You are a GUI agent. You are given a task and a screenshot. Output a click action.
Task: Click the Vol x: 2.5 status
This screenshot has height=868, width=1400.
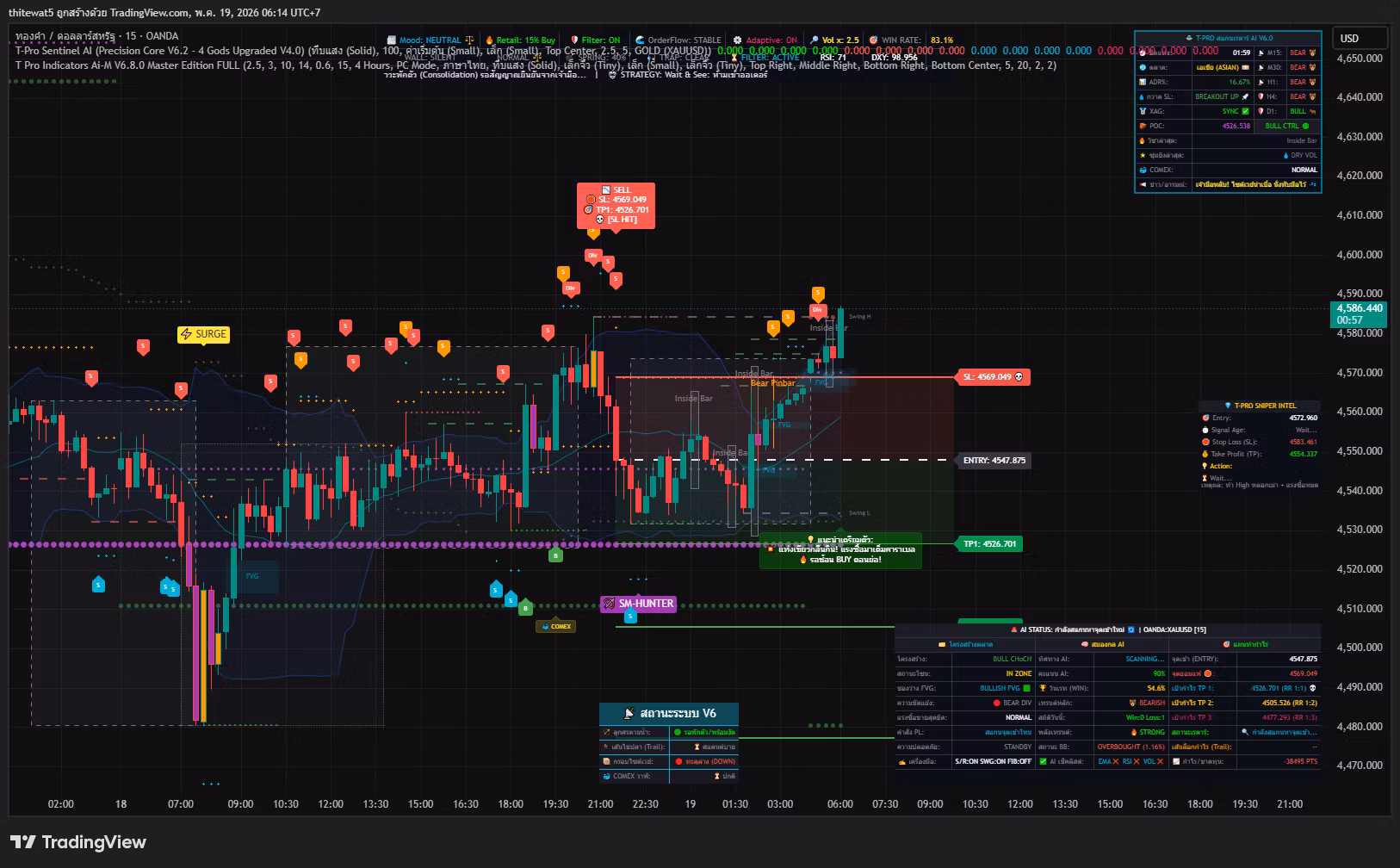(834, 40)
